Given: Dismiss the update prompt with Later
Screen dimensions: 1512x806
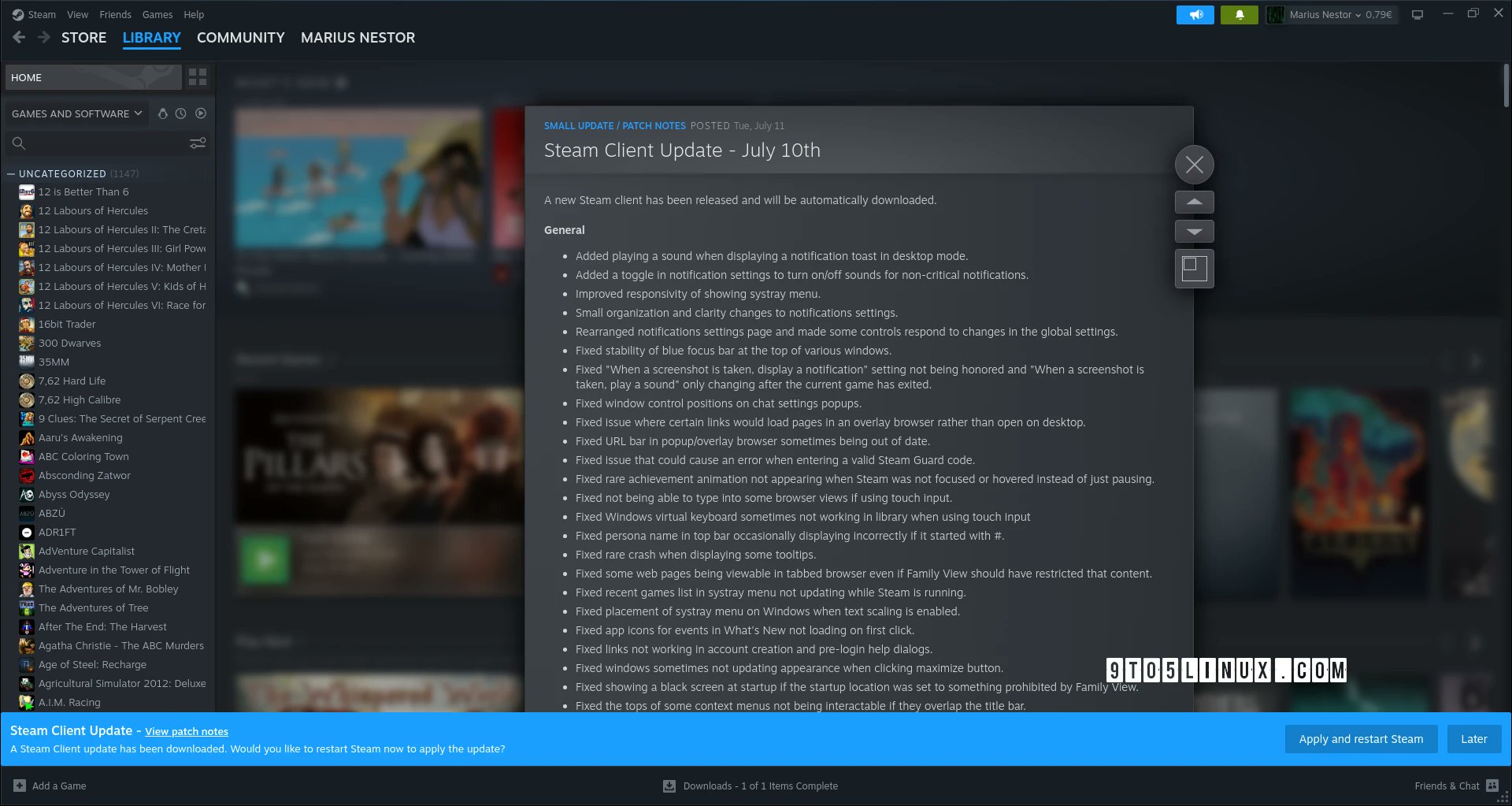Looking at the screenshot, I should pos(1473,739).
